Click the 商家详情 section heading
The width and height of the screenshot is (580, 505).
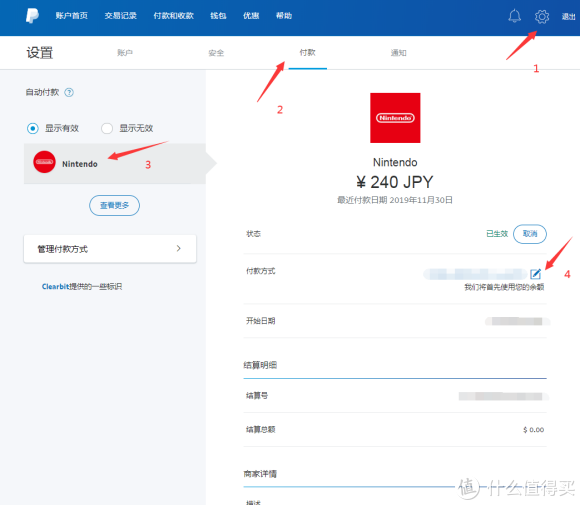[x=260, y=474]
